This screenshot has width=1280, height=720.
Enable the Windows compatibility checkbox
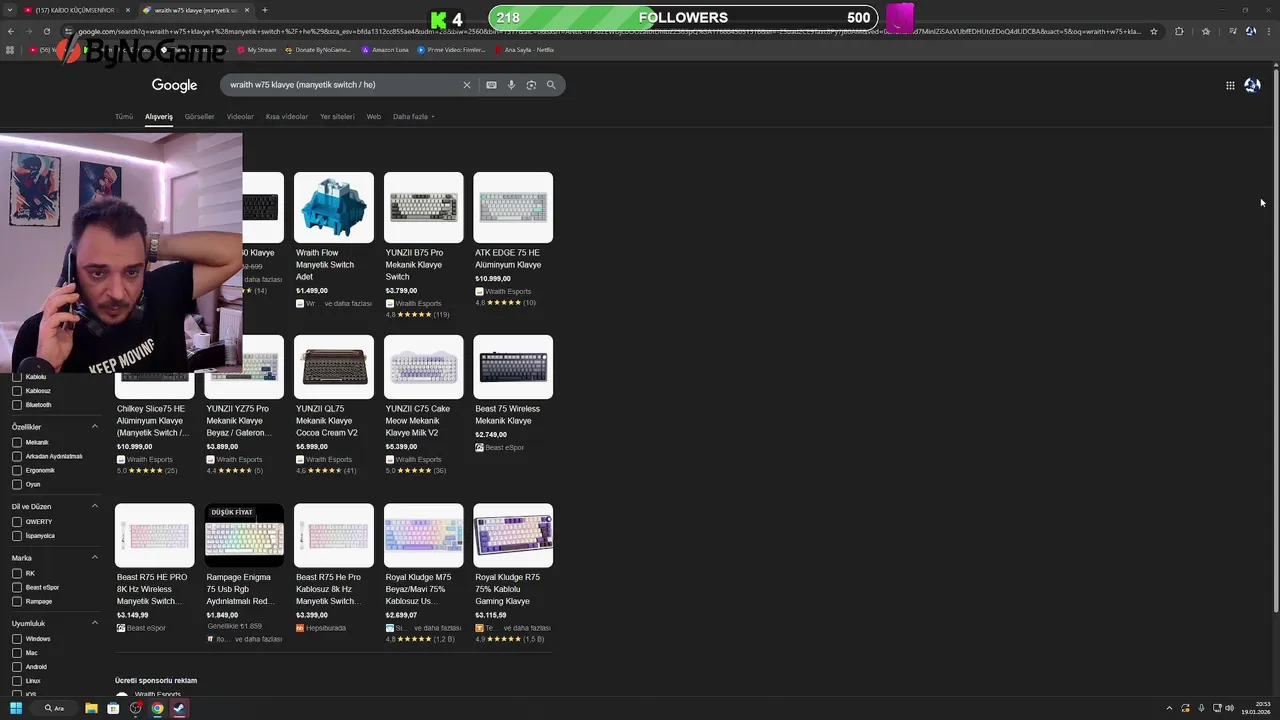[x=17, y=639]
